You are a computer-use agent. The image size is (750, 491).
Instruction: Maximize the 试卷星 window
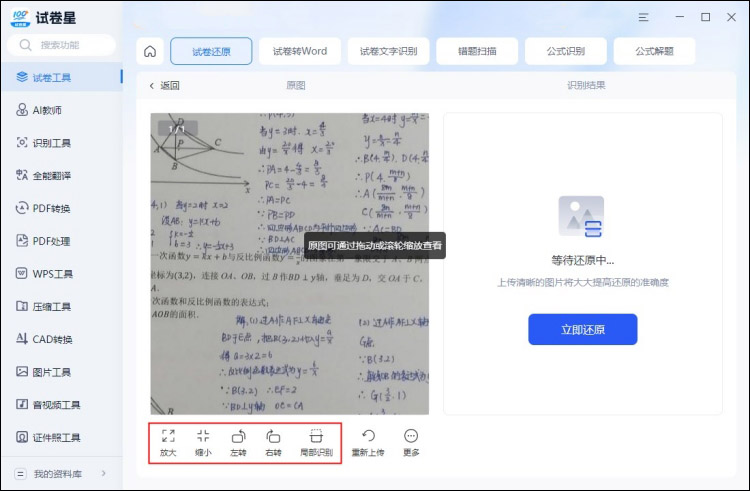pyautogui.click(x=706, y=17)
